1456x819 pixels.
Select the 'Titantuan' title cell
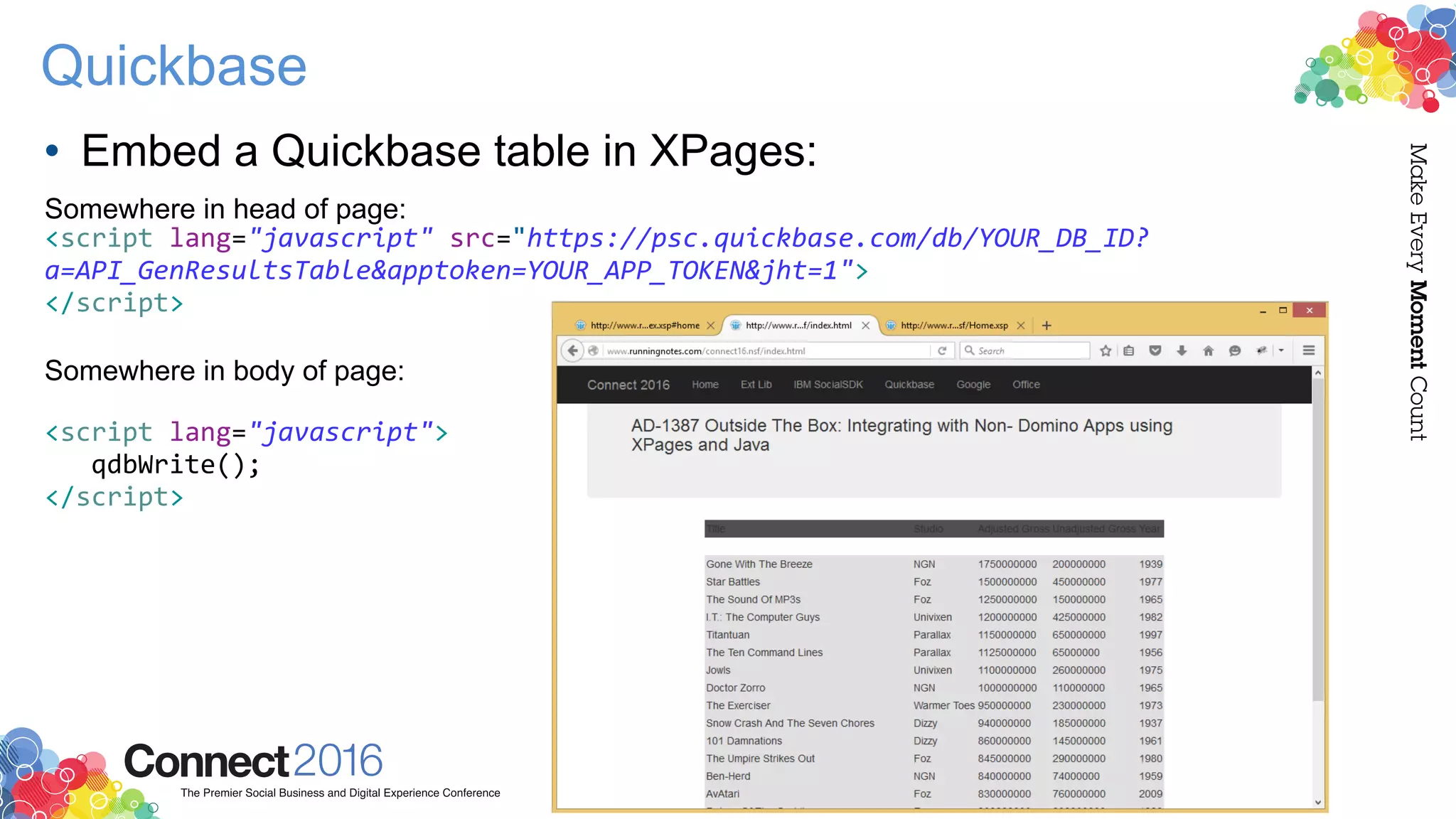pyautogui.click(x=727, y=635)
